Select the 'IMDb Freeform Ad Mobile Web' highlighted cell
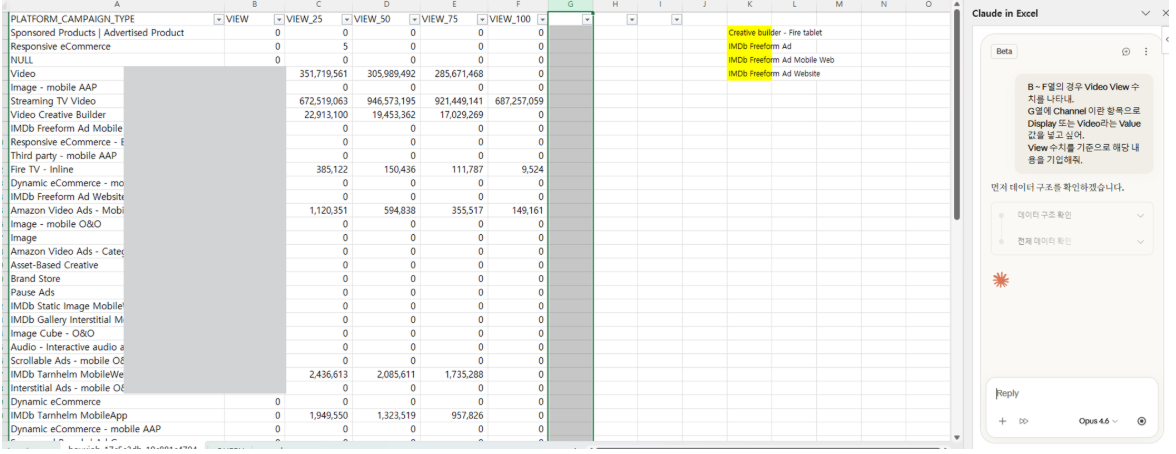Image resolution: width=1176 pixels, height=454 pixels. 749,60
